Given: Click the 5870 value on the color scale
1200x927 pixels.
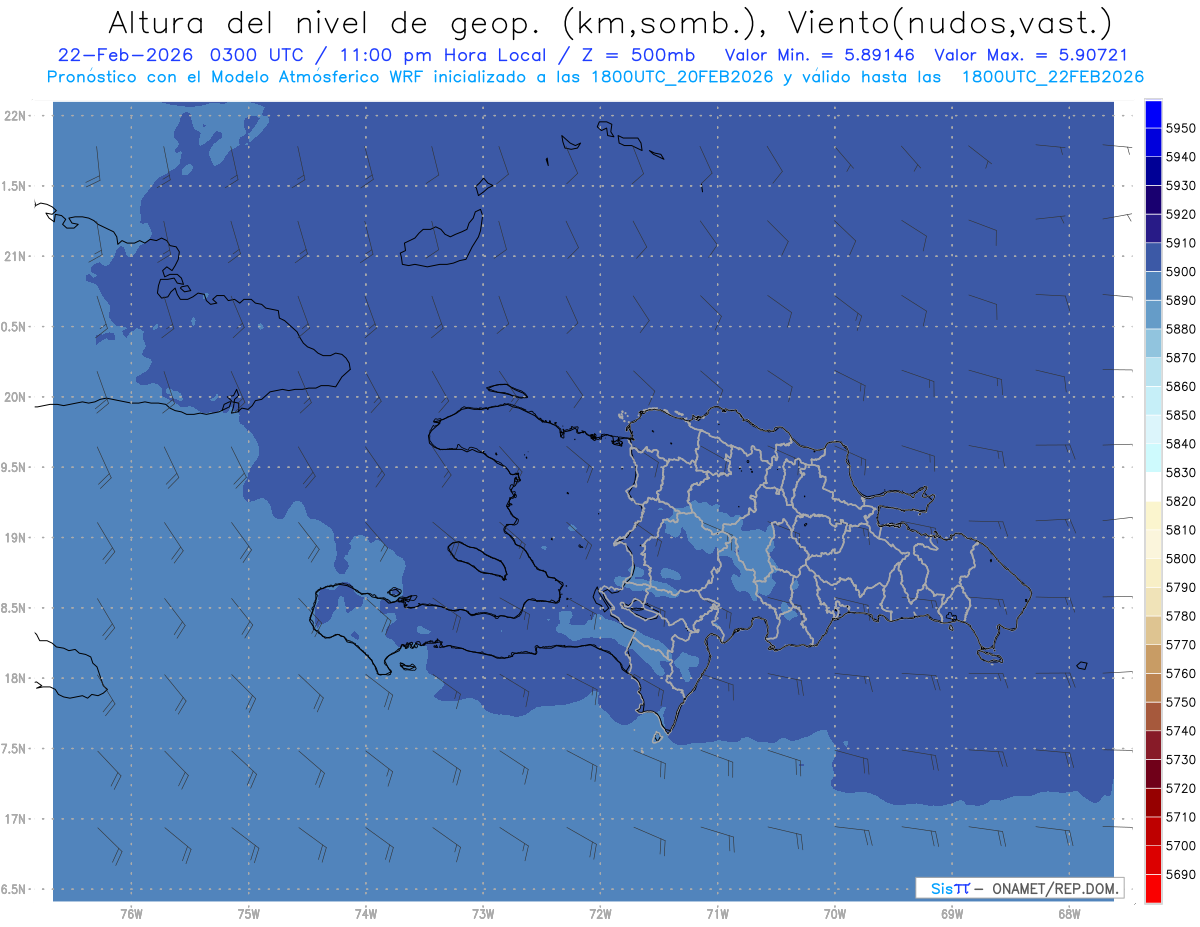Looking at the screenshot, I should 1181,357.
